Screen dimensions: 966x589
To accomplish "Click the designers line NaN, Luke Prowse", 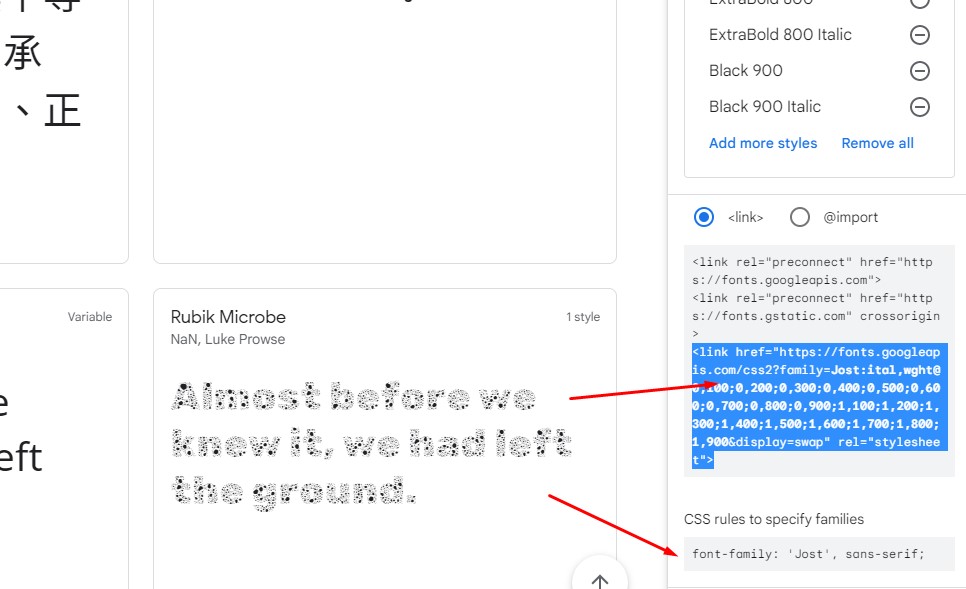I will click(228, 339).
